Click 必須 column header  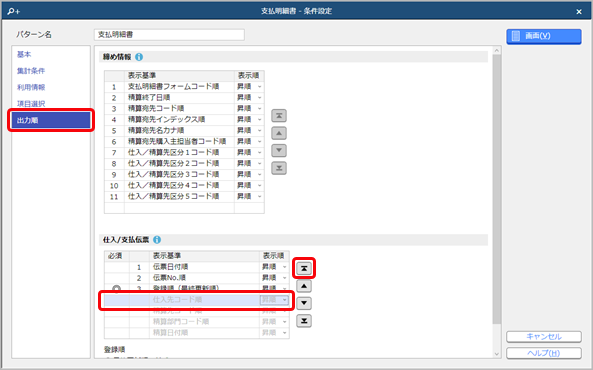point(117,256)
